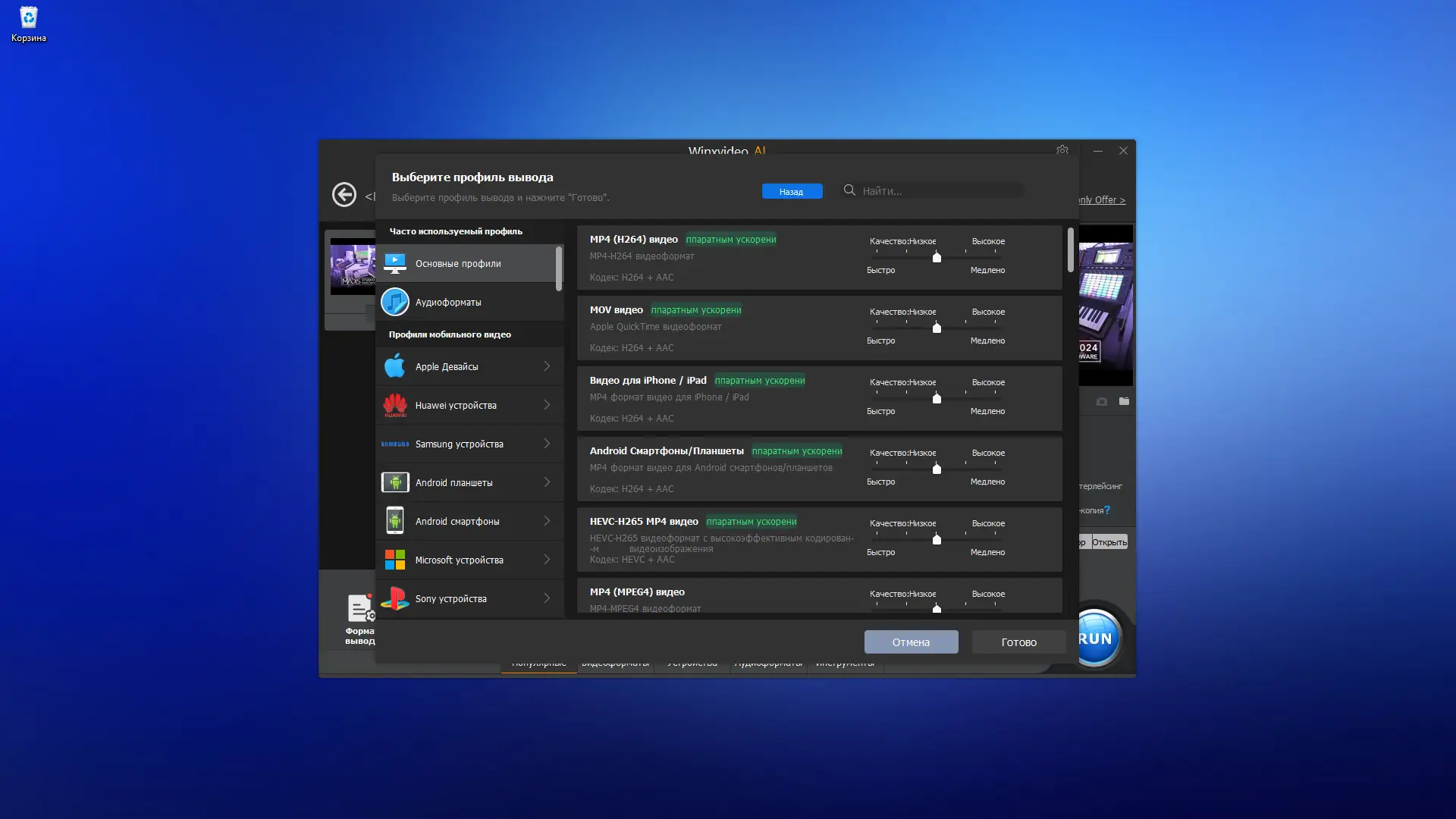Image resolution: width=1456 pixels, height=819 pixels.
Task: Click the Sony устройства PlayStation icon
Action: pos(394,598)
